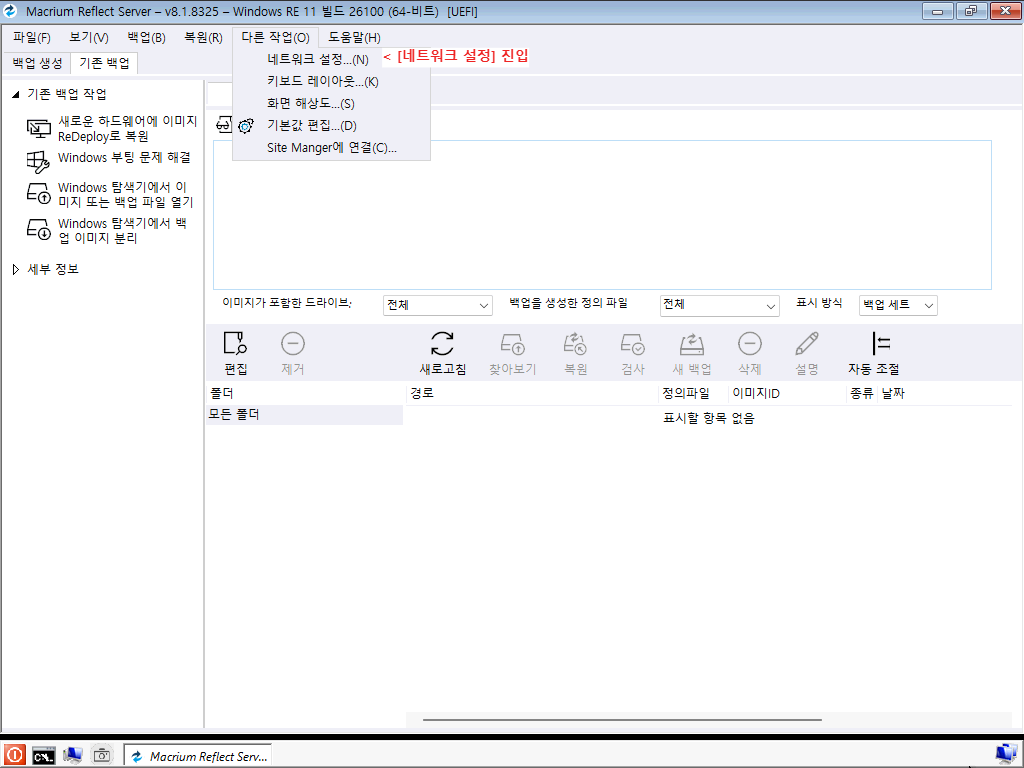The width and height of the screenshot is (1024, 768).
Task: Expand the 세부 정보 section
Action: tap(16, 269)
